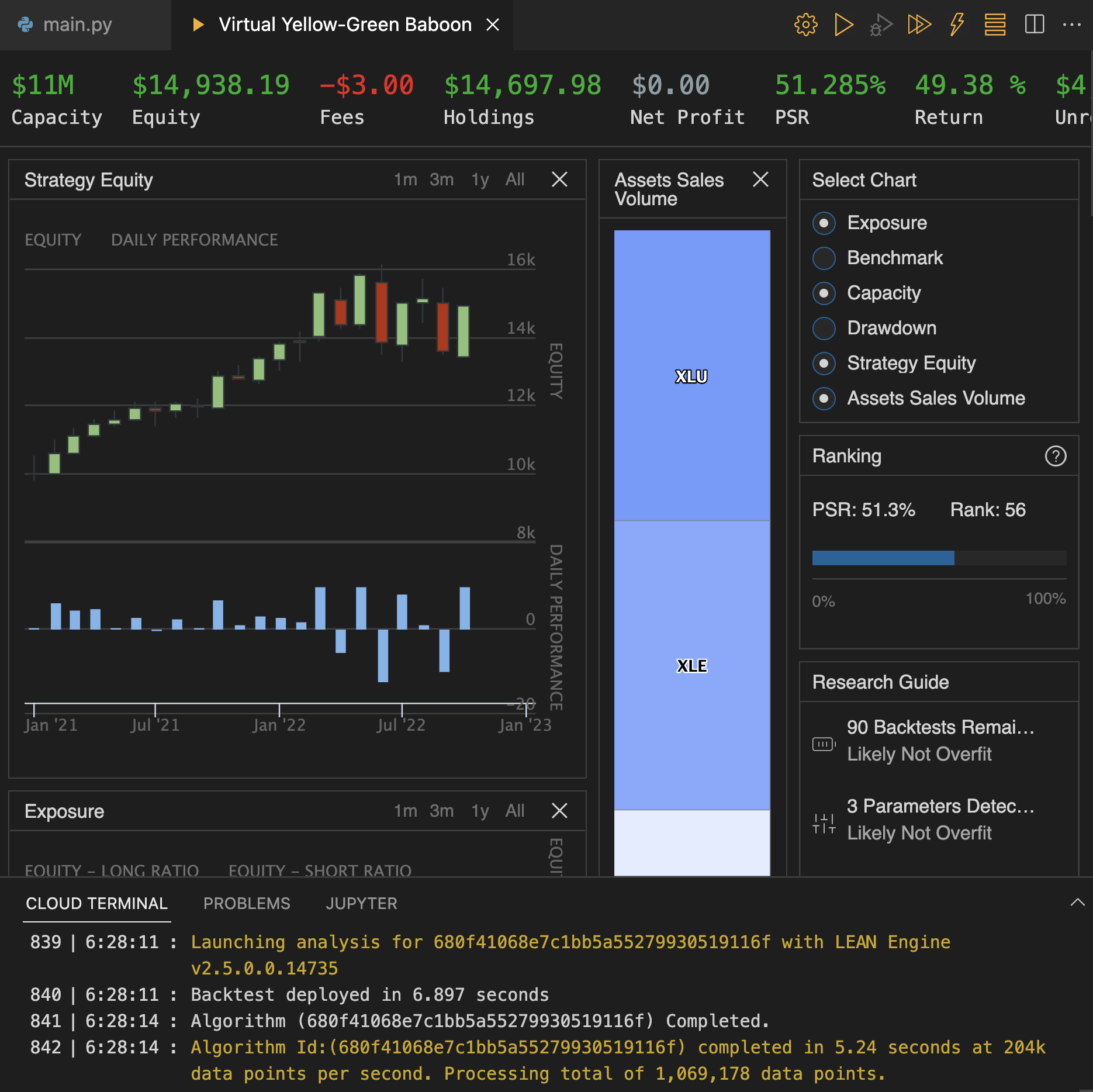Launch debugging with the bug-play icon
Viewport: 1093px width, 1092px height.
880,25
